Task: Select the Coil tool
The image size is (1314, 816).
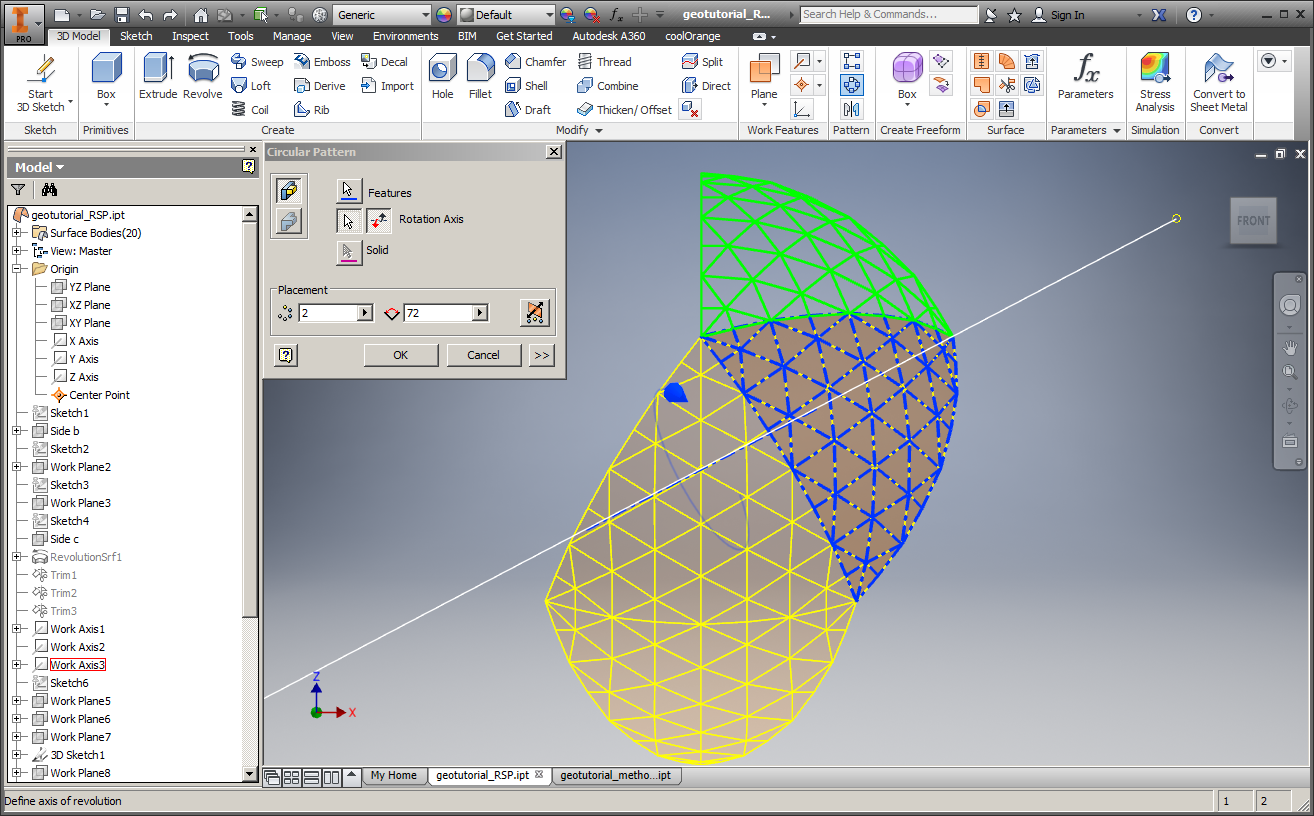Action: pos(250,110)
